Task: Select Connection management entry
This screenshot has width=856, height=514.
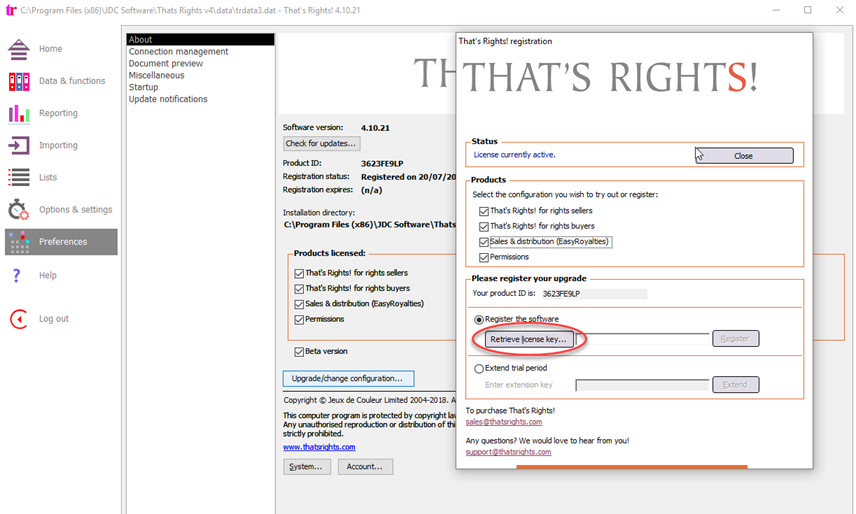Action: (x=179, y=51)
